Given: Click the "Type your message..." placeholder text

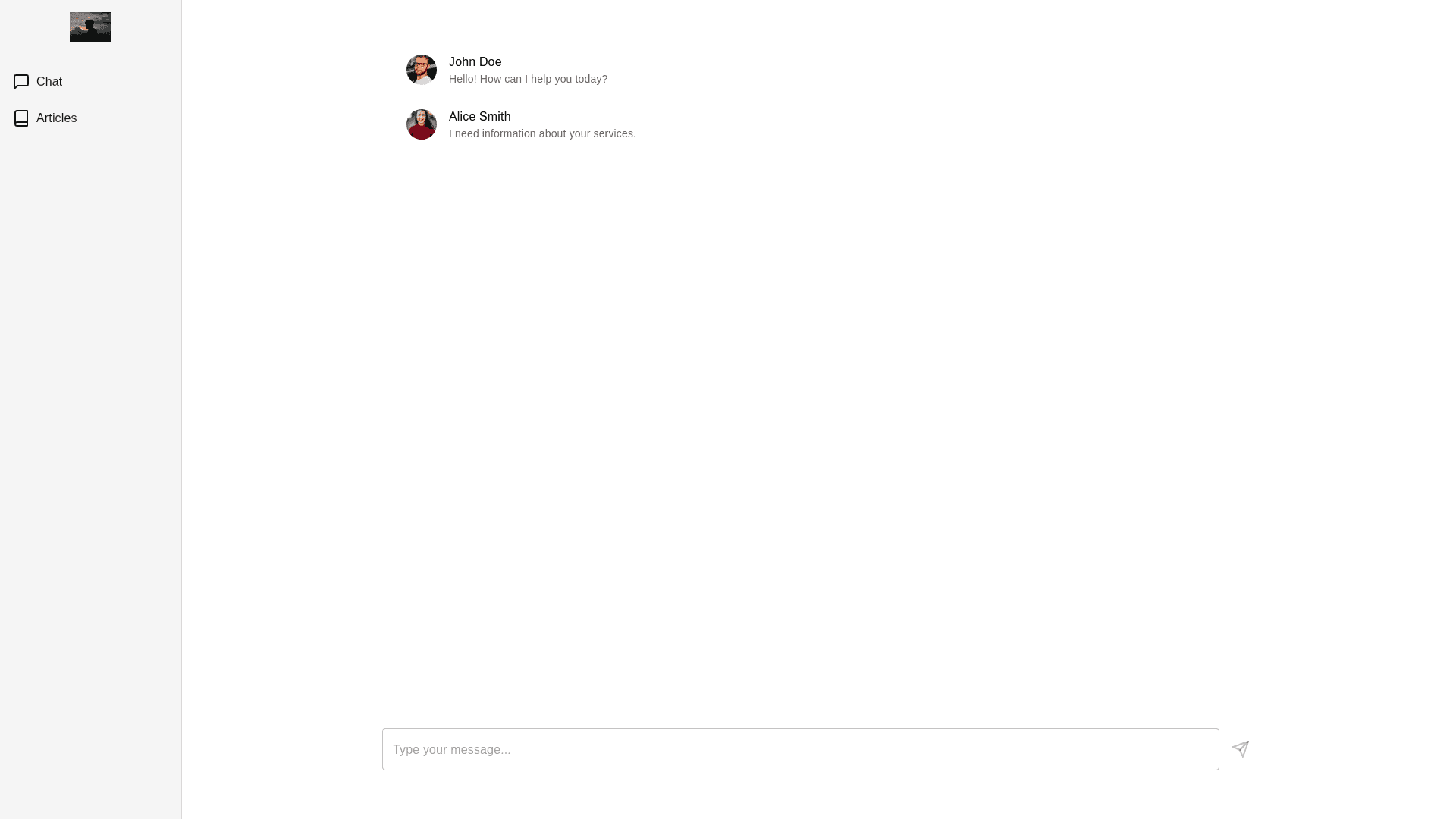Looking at the screenshot, I should (452, 750).
